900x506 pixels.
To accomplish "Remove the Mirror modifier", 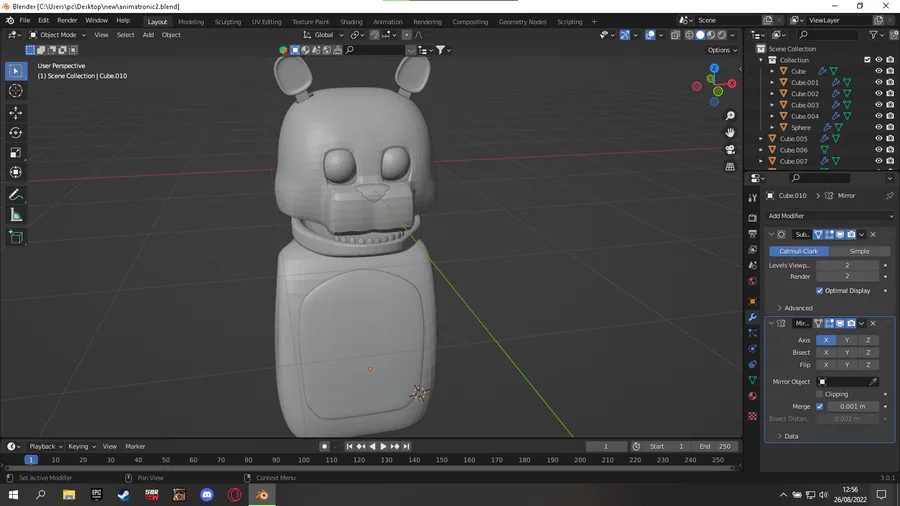I will coord(873,324).
